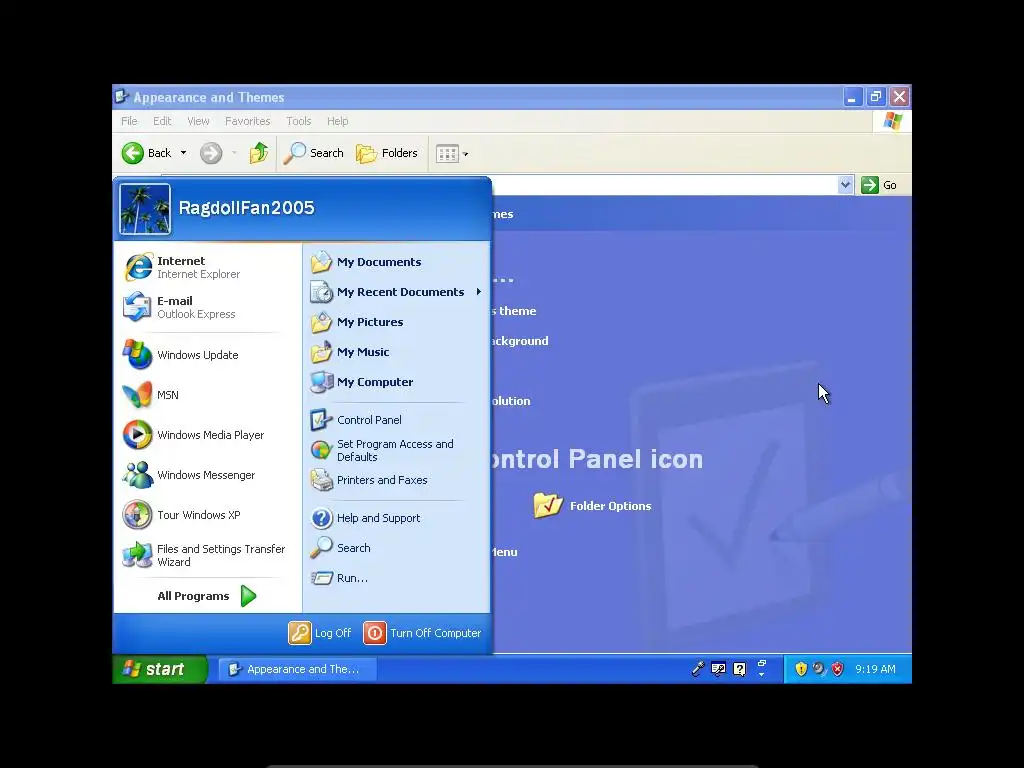Open the View menu

point(199,121)
